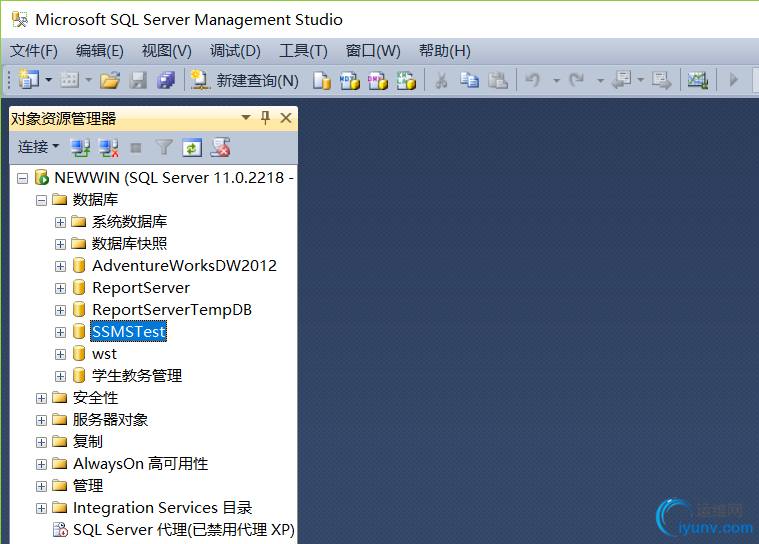Expand the 系统数据库 folder
Image resolution: width=759 pixels, height=544 pixels.
[60, 223]
